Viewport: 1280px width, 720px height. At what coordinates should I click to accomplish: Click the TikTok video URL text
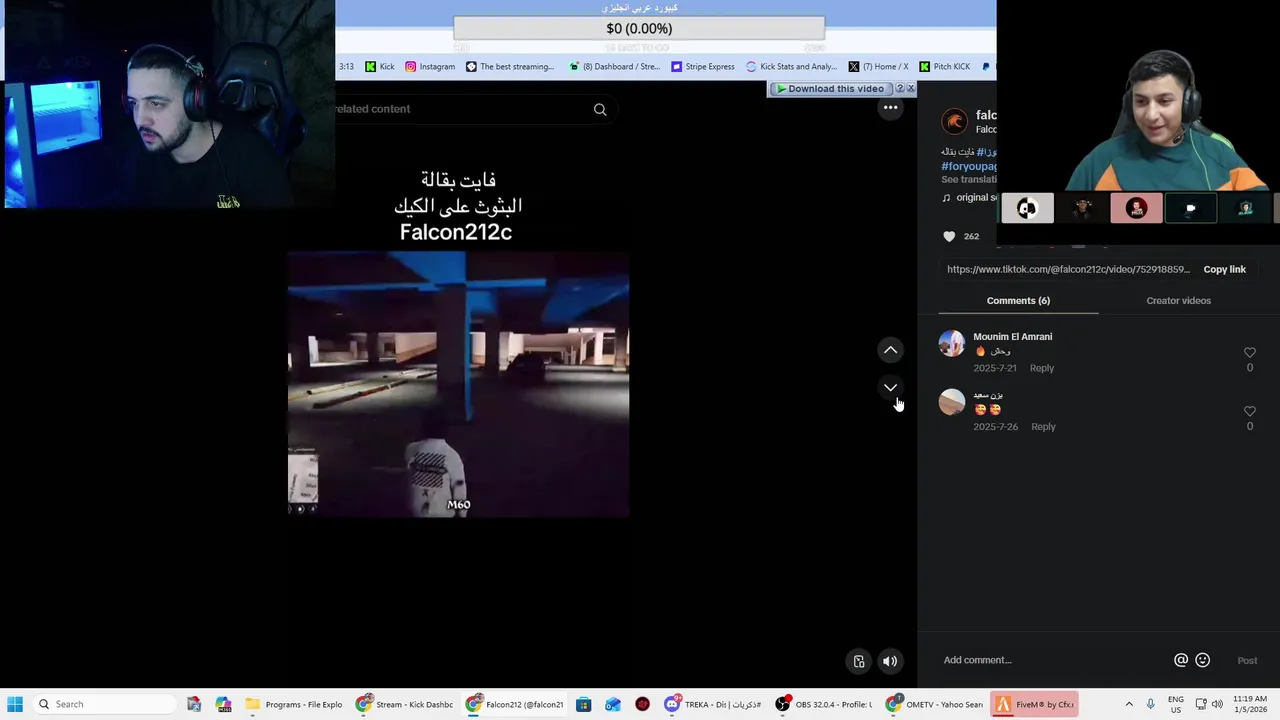1068,269
